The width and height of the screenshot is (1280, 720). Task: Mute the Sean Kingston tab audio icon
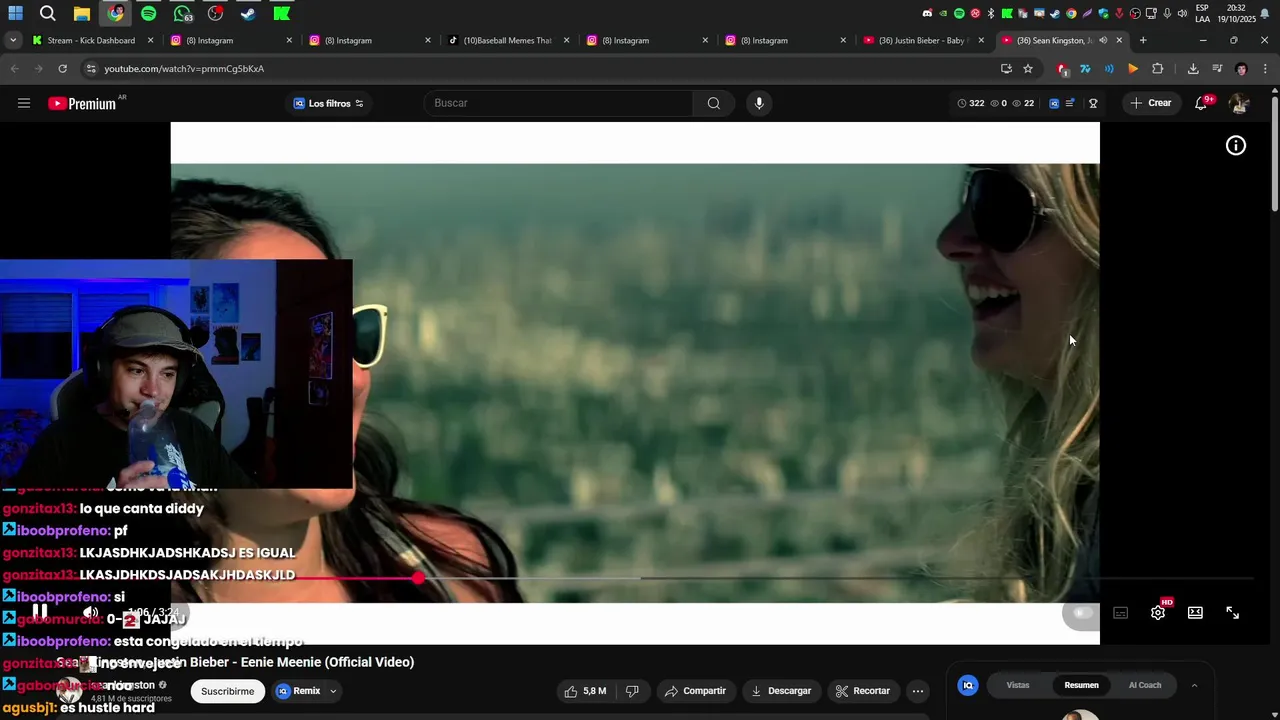click(x=1102, y=40)
